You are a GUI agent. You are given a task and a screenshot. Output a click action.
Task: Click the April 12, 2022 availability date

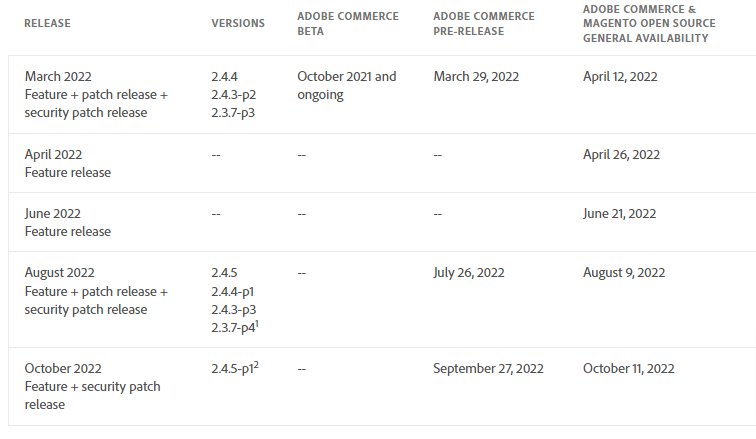click(620, 77)
